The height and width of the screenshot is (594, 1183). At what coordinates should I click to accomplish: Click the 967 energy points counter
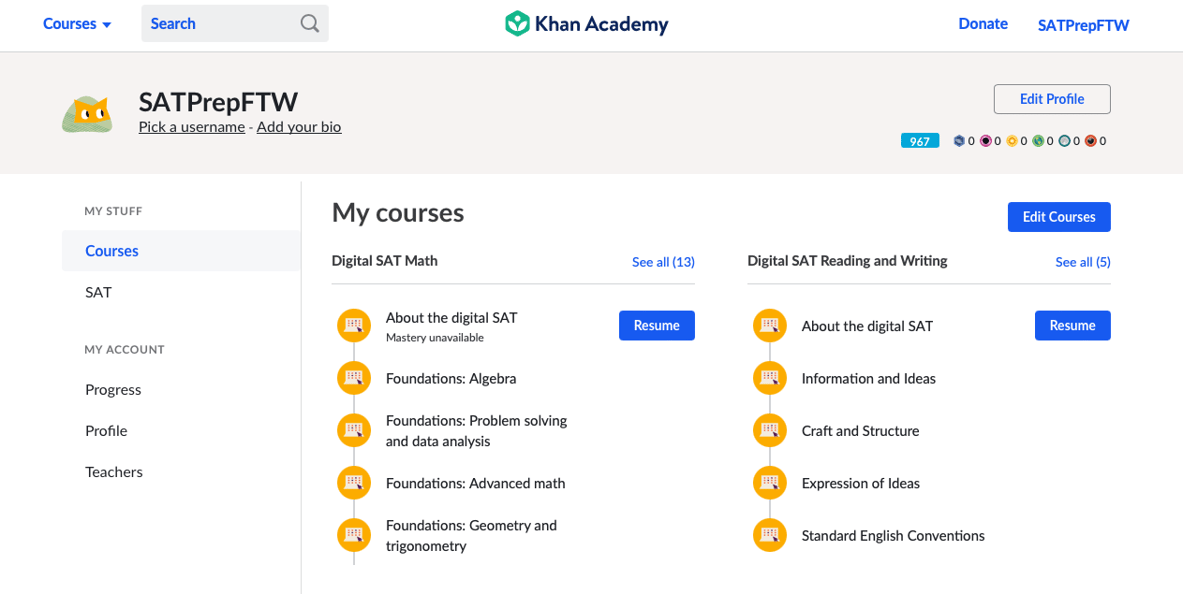point(919,140)
